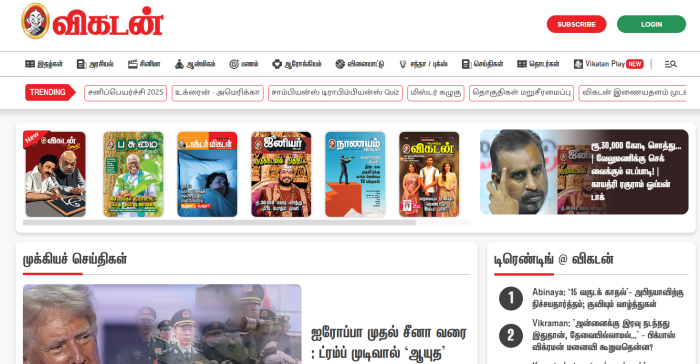The image size is (700, 364).
Task: Open the பசுமை விகடன் magazine cover
Action: pos(133,174)
